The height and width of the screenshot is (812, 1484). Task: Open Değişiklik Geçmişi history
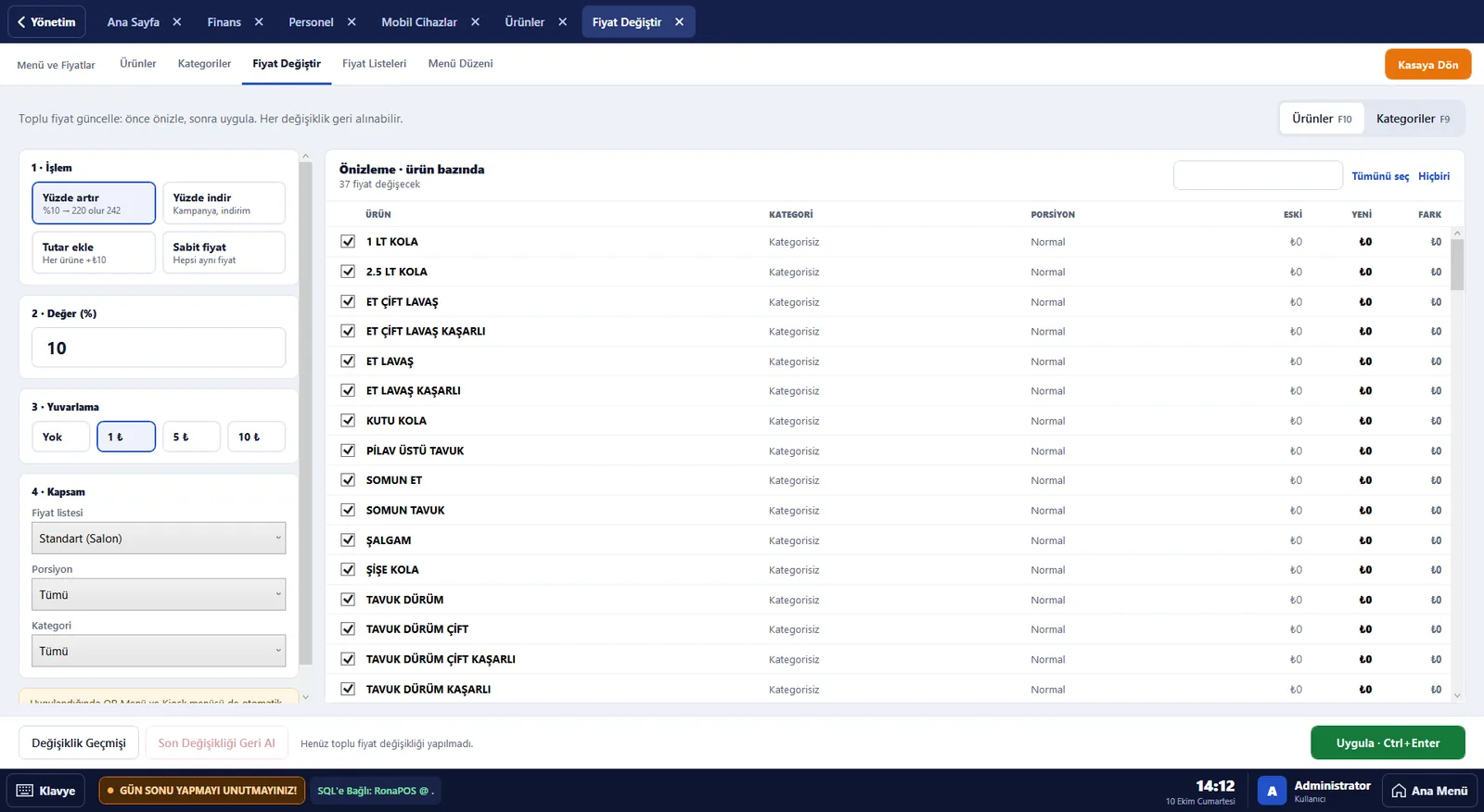pos(79,743)
